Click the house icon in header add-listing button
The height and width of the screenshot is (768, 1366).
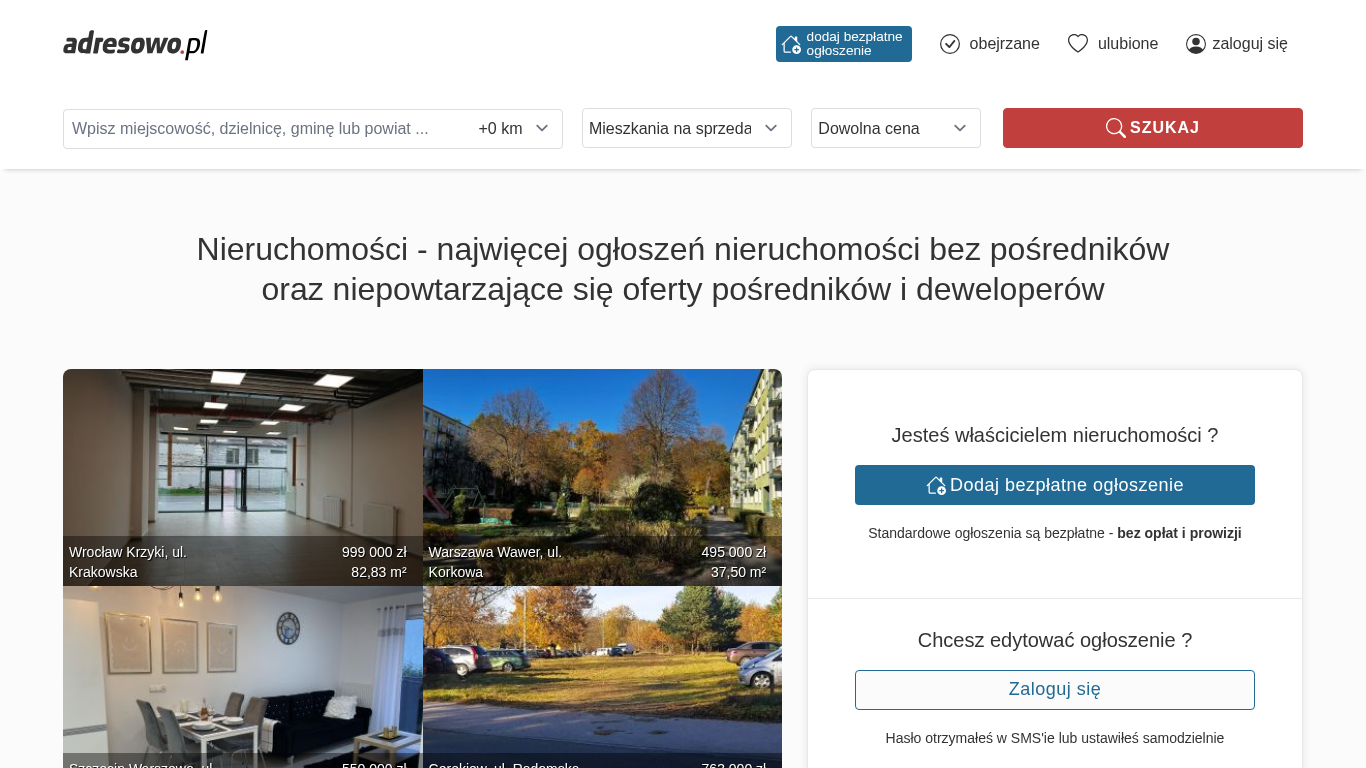coord(791,44)
